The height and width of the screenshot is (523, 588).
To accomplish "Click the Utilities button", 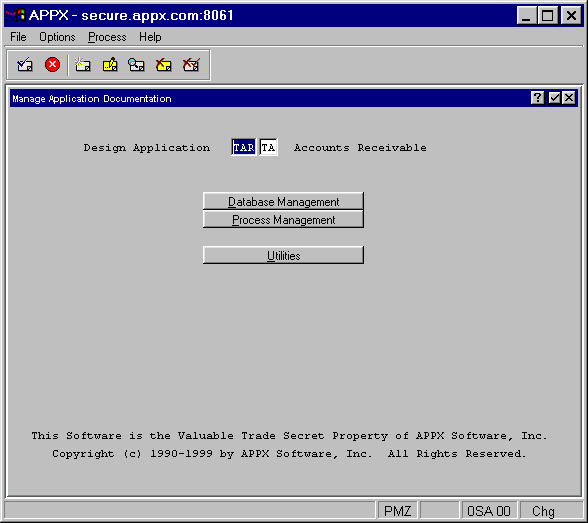I will 283,255.
